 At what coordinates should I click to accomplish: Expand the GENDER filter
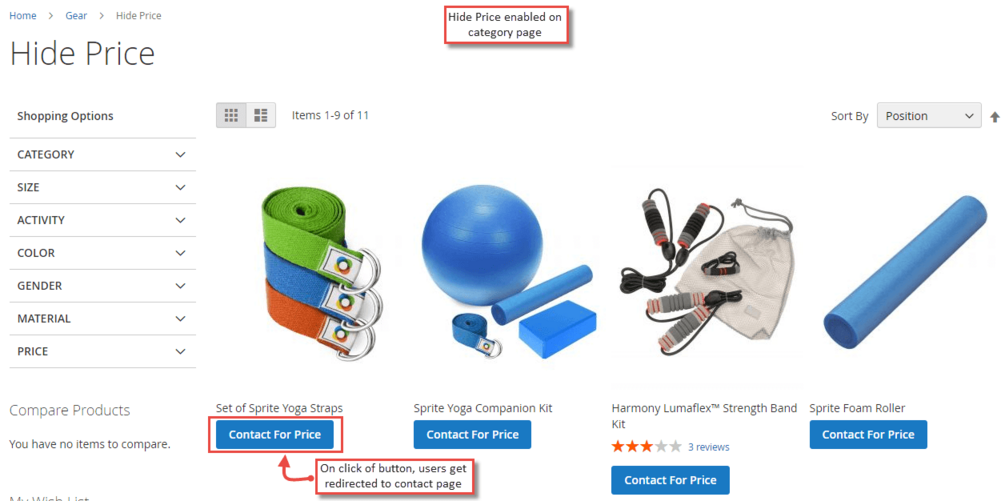point(103,286)
